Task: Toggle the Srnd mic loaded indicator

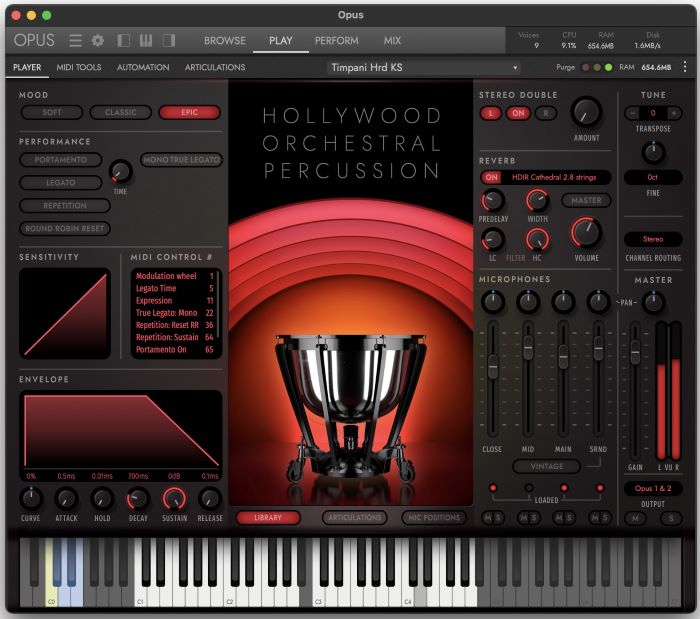Action: pos(600,488)
